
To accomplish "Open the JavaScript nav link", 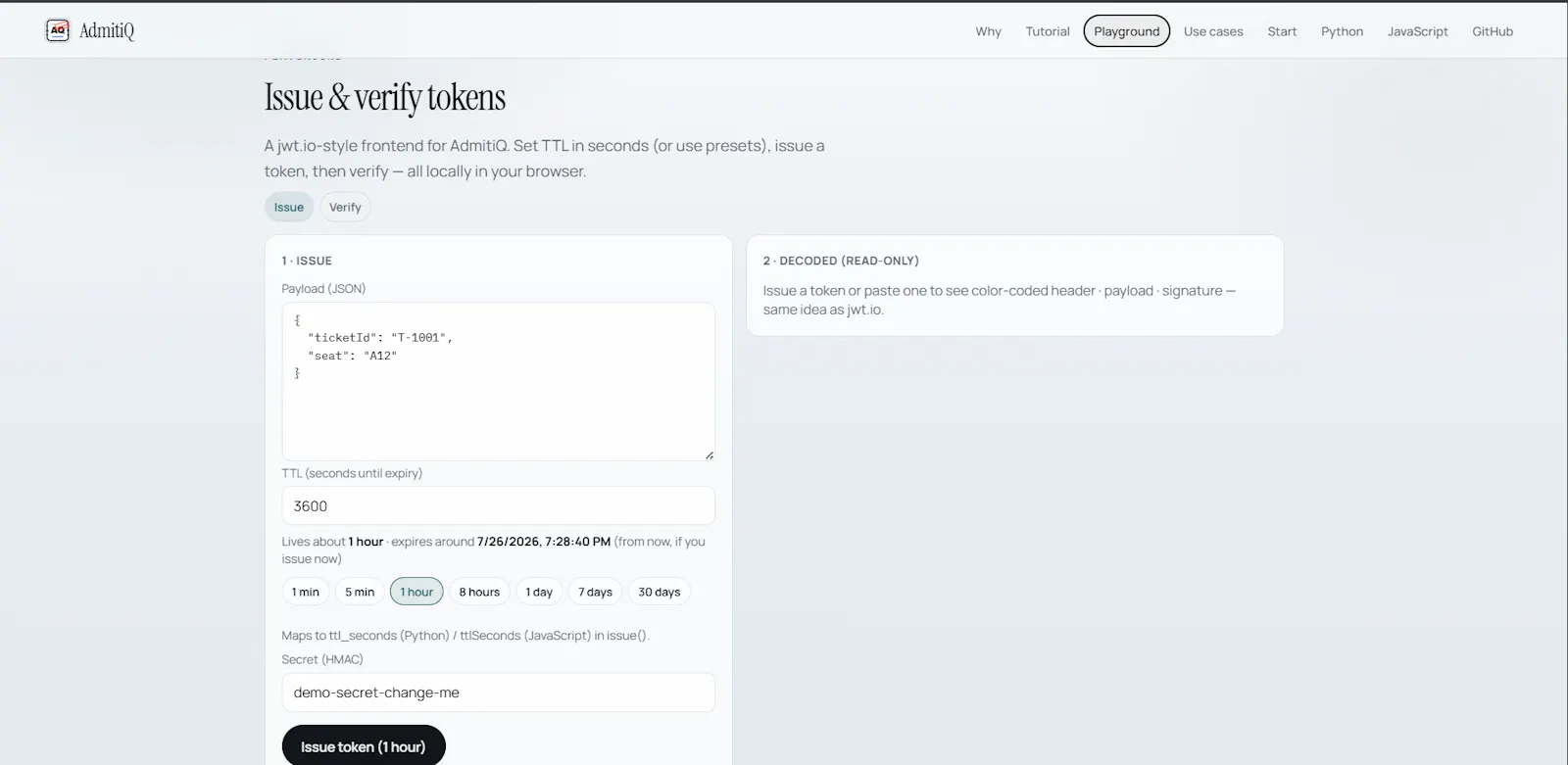I will click(1417, 31).
